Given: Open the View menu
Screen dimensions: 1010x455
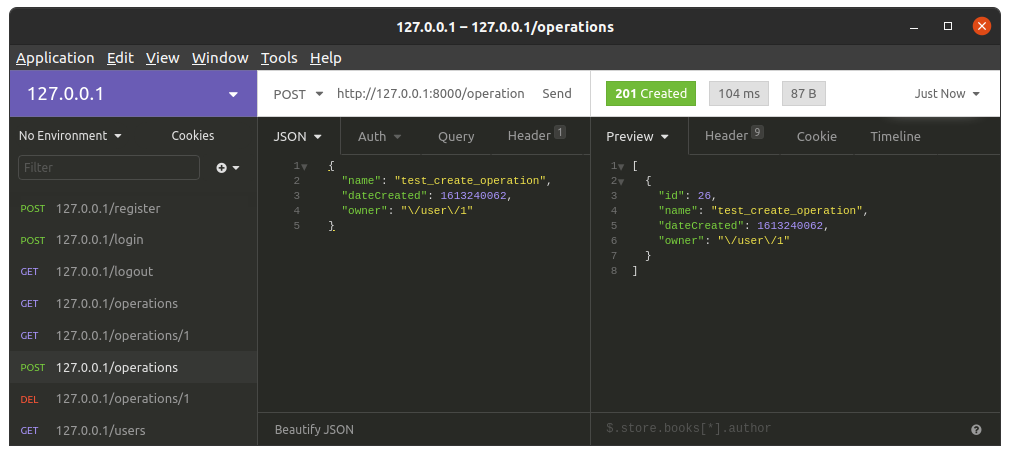Looking at the screenshot, I should click(162, 58).
